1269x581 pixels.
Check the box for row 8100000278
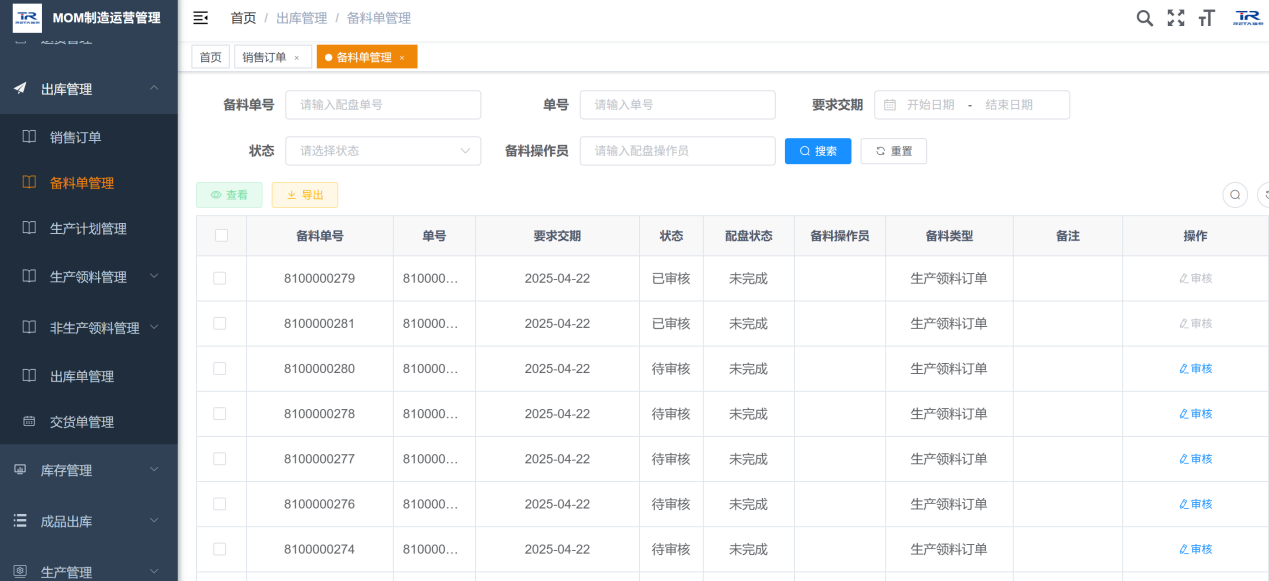click(x=220, y=413)
